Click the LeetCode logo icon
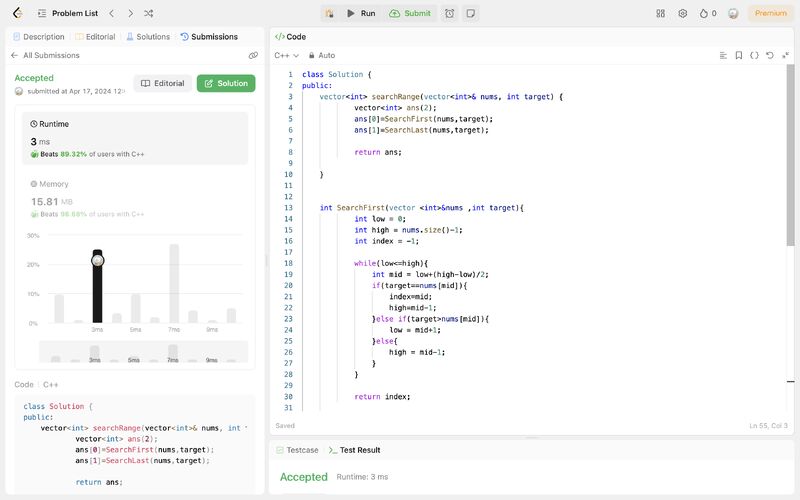This screenshot has height=500, width=800. coord(18,13)
